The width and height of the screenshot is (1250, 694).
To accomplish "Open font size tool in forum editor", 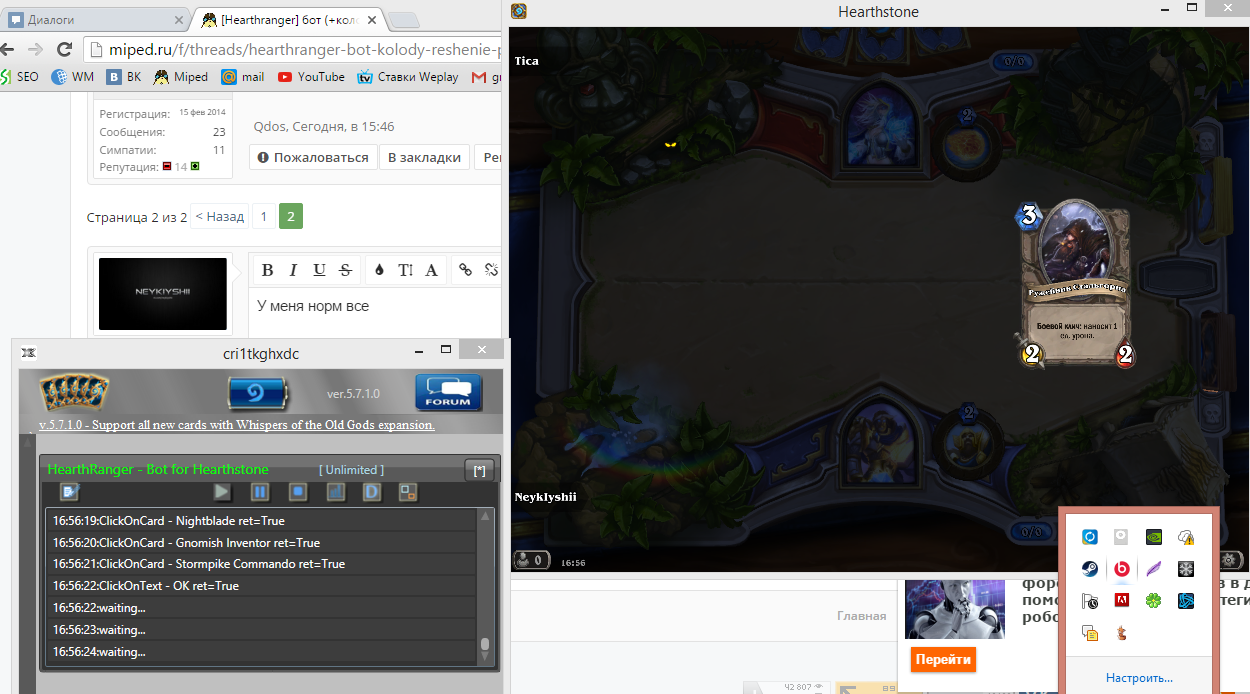I will pos(405,269).
